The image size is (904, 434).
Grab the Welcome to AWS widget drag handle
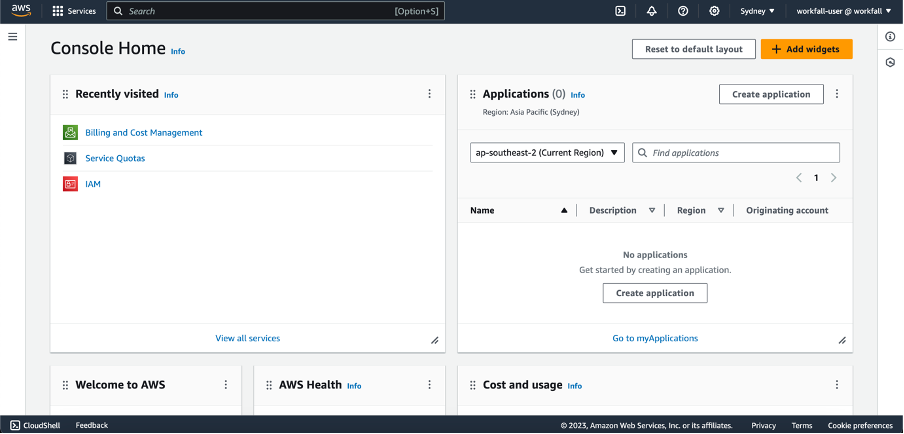point(65,385)
